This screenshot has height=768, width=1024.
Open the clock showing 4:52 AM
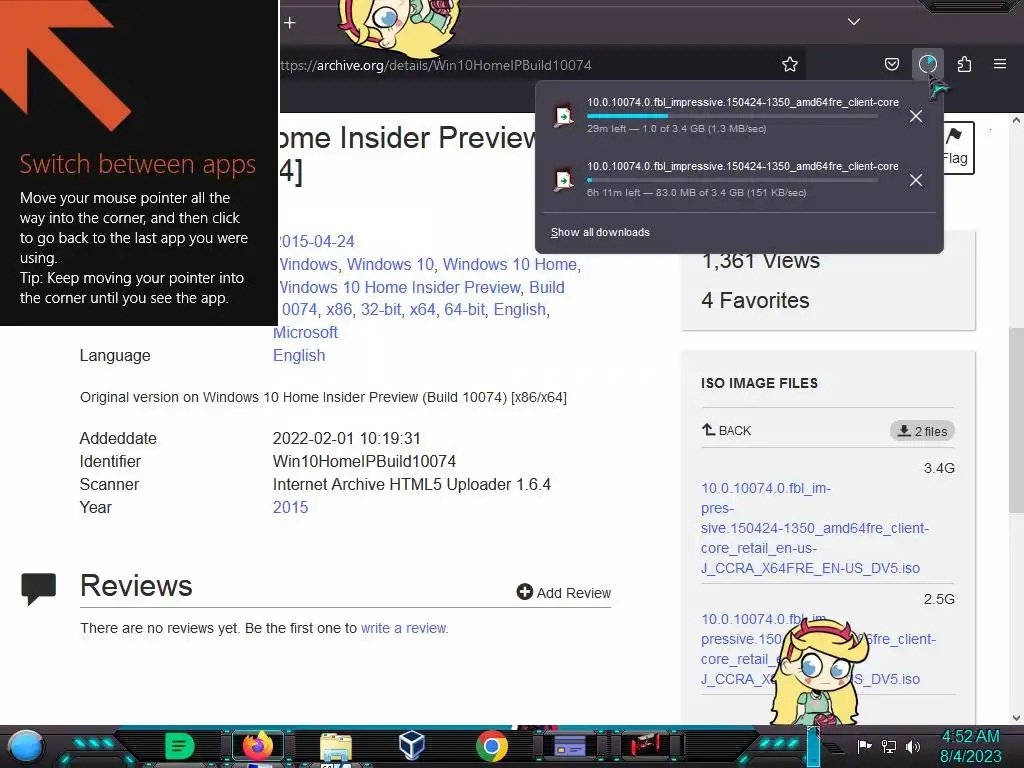click(970, 746)
